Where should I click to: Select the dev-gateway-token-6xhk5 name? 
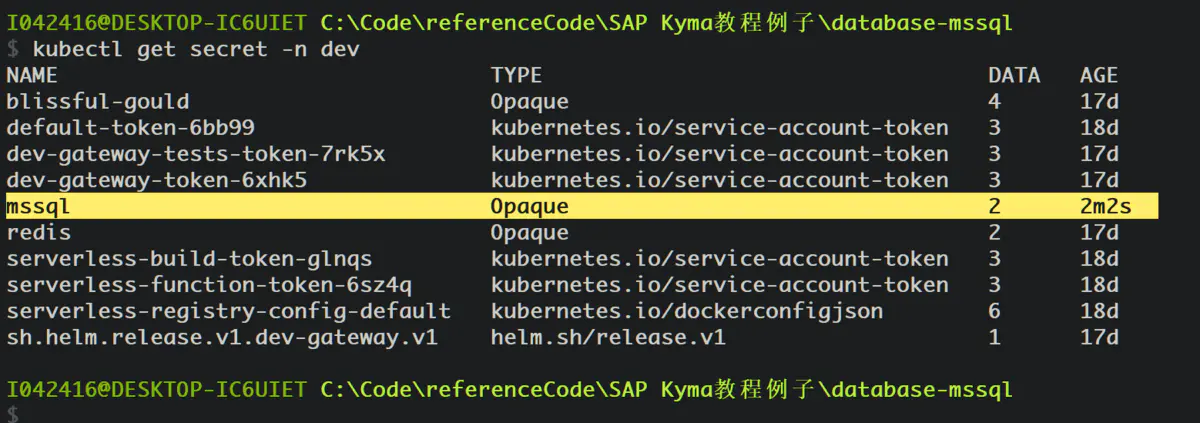156,180
